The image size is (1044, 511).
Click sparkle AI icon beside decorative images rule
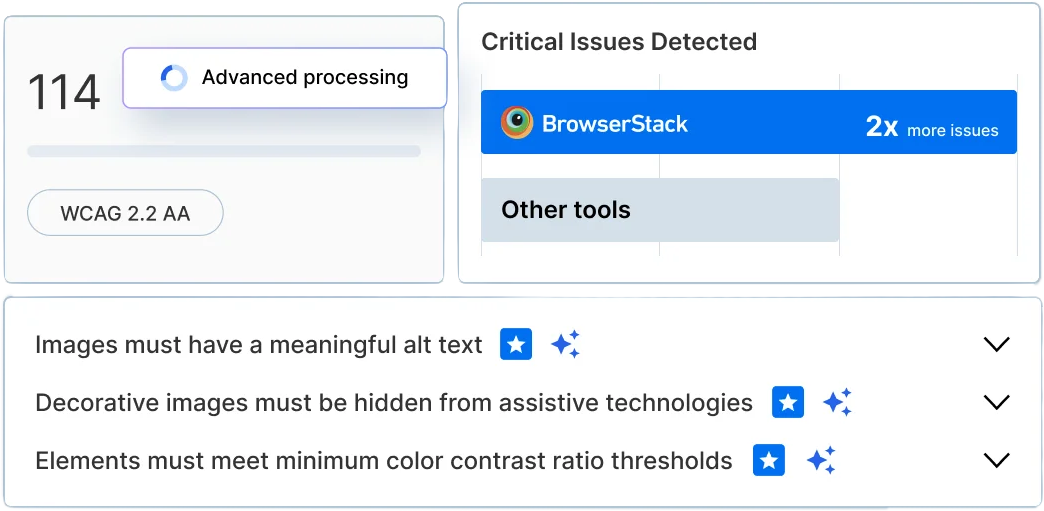pos(837,403)
